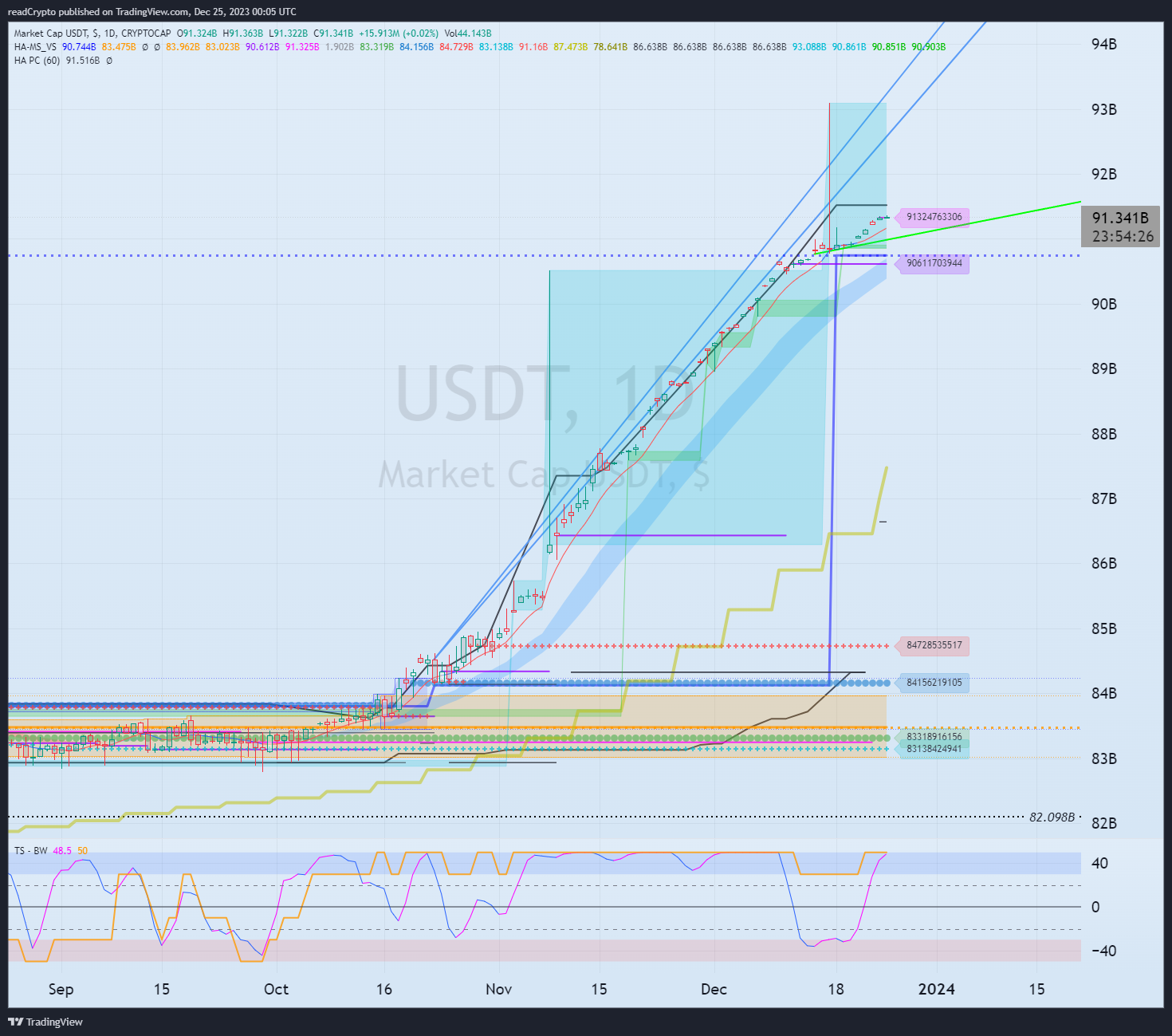Click the current price tag 91.341B
Viewport: 1172px width, 1036px height.
point(1120,218)
